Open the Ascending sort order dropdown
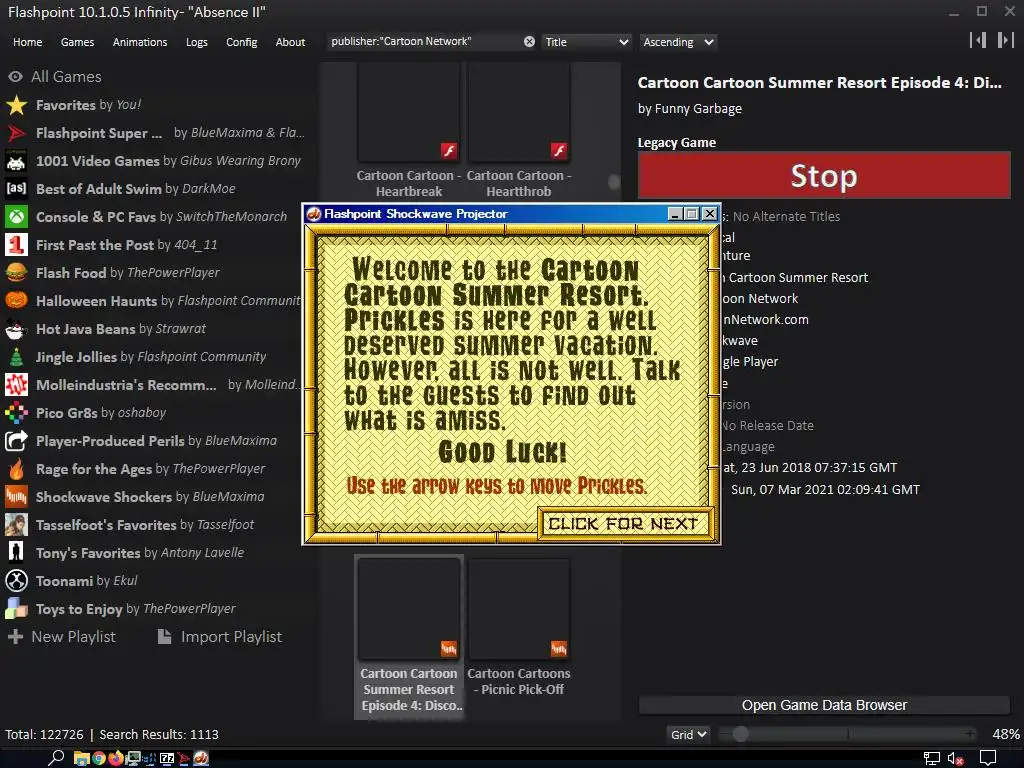 coord(678,42)
